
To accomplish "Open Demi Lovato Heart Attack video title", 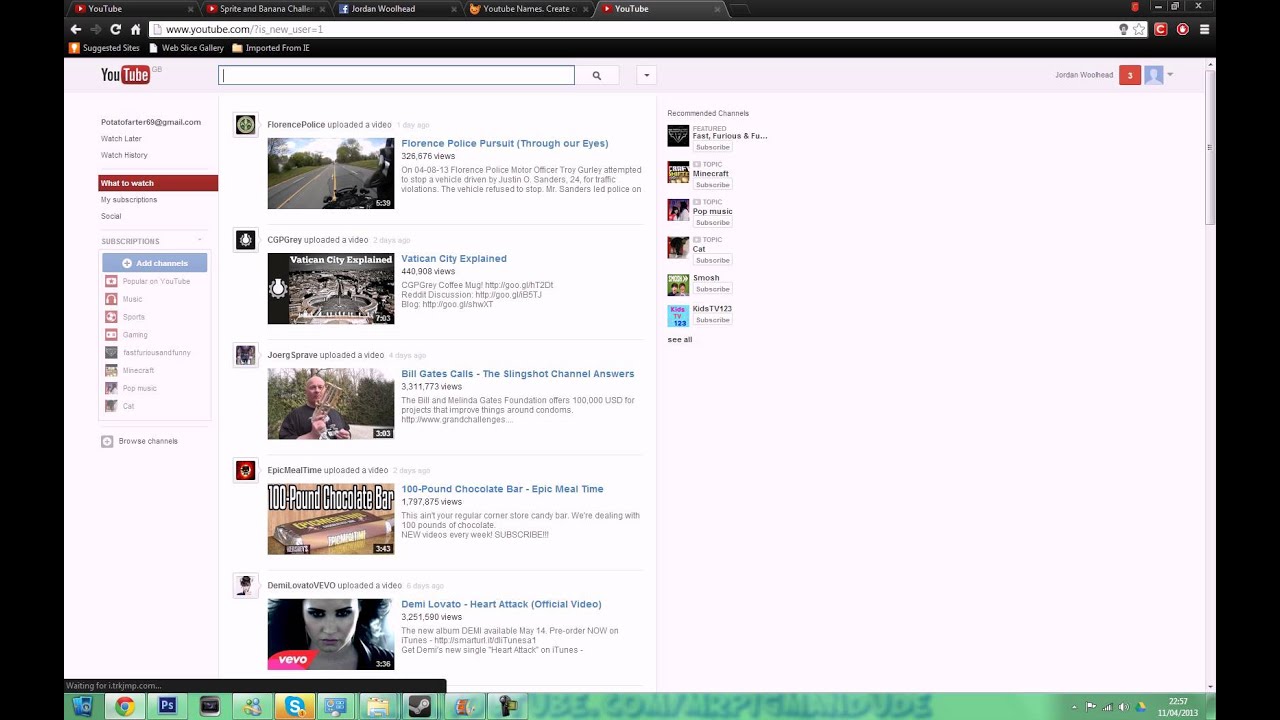I will pos(501,604).
